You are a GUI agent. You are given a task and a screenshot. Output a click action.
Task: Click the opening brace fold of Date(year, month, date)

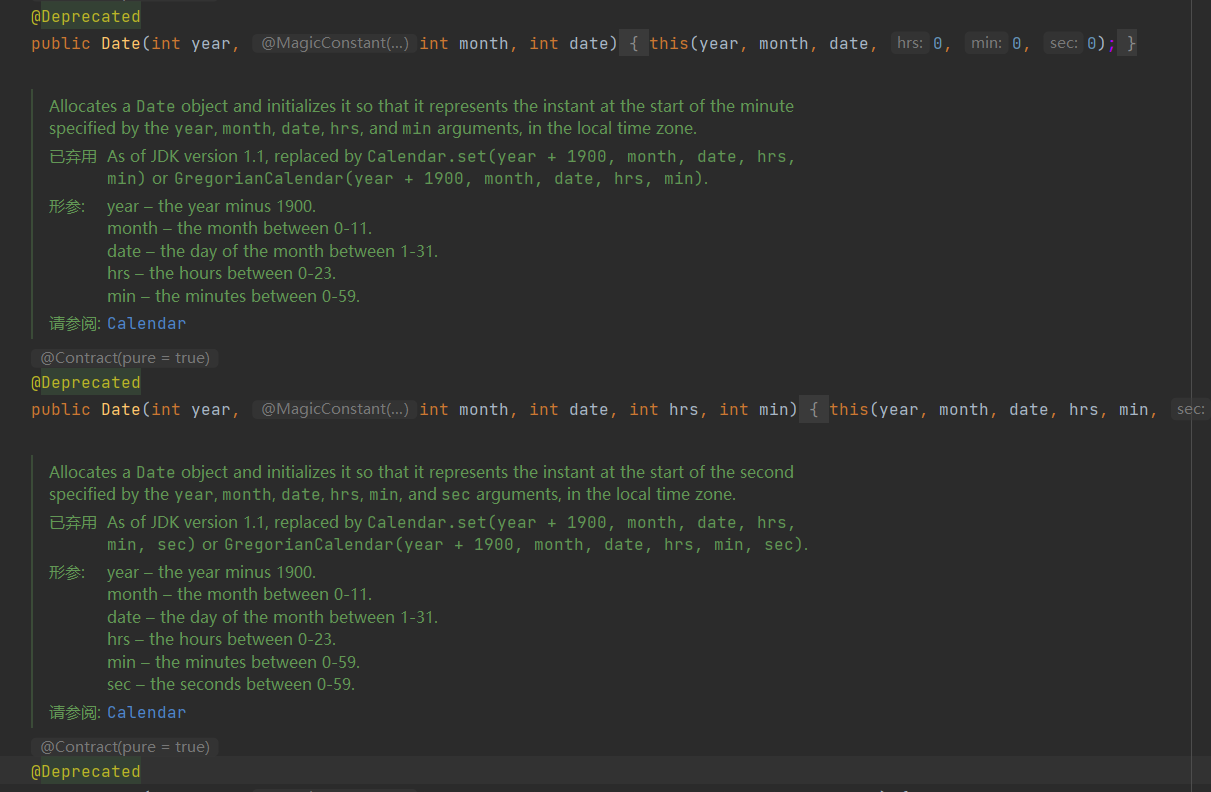coord(634,43)
